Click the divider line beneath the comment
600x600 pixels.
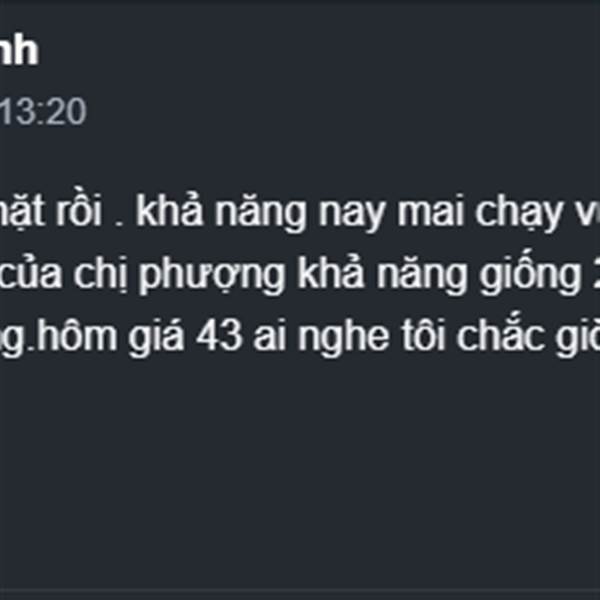(x=300, y=590)
